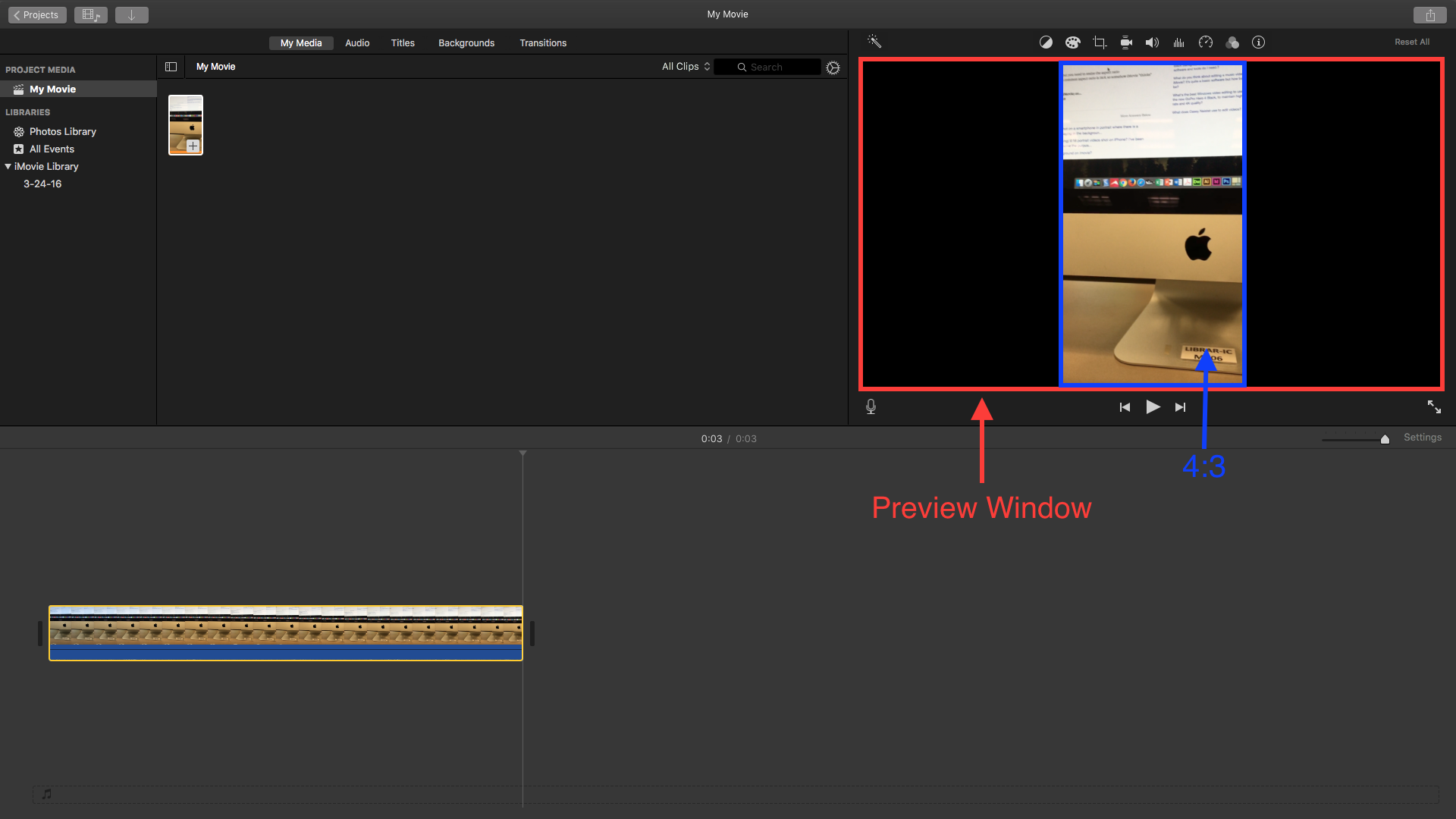
Task: Open the volume adjustment speaker icon
Action: tap(1152, 42)
